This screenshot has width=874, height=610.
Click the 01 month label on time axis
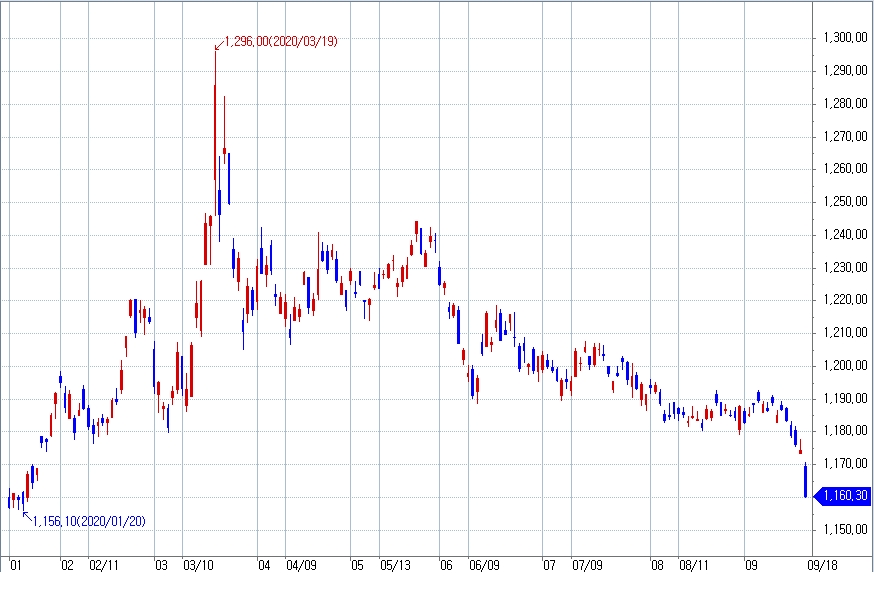click(16, 565)
